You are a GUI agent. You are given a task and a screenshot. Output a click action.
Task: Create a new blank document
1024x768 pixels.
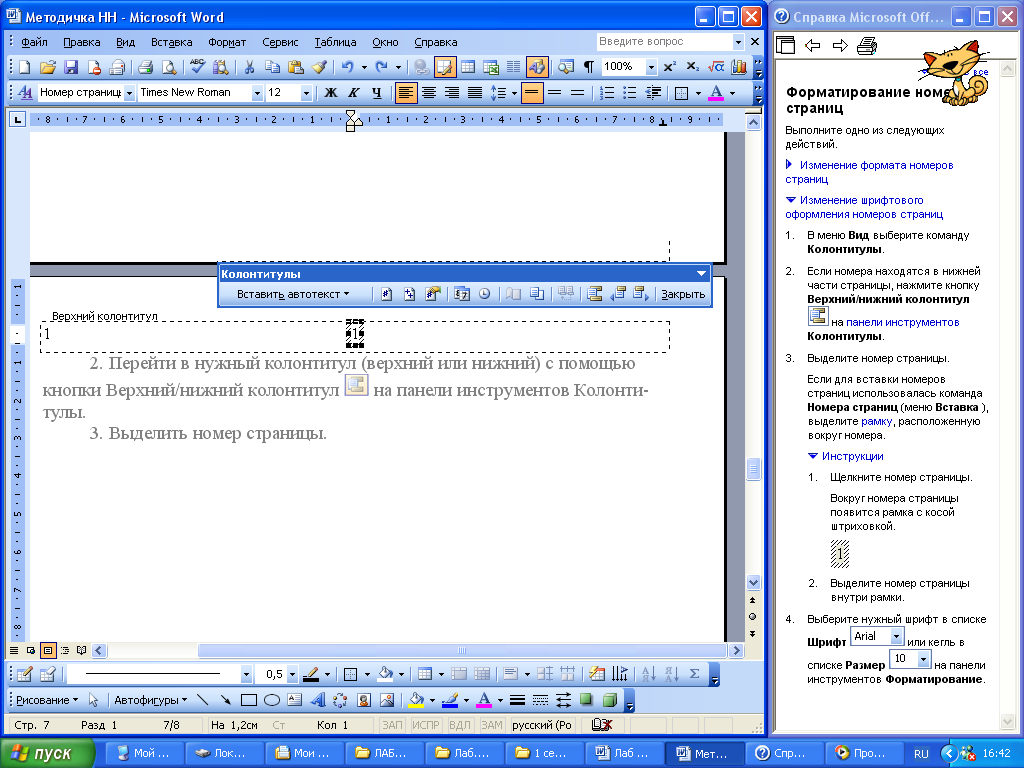point(24,67)
